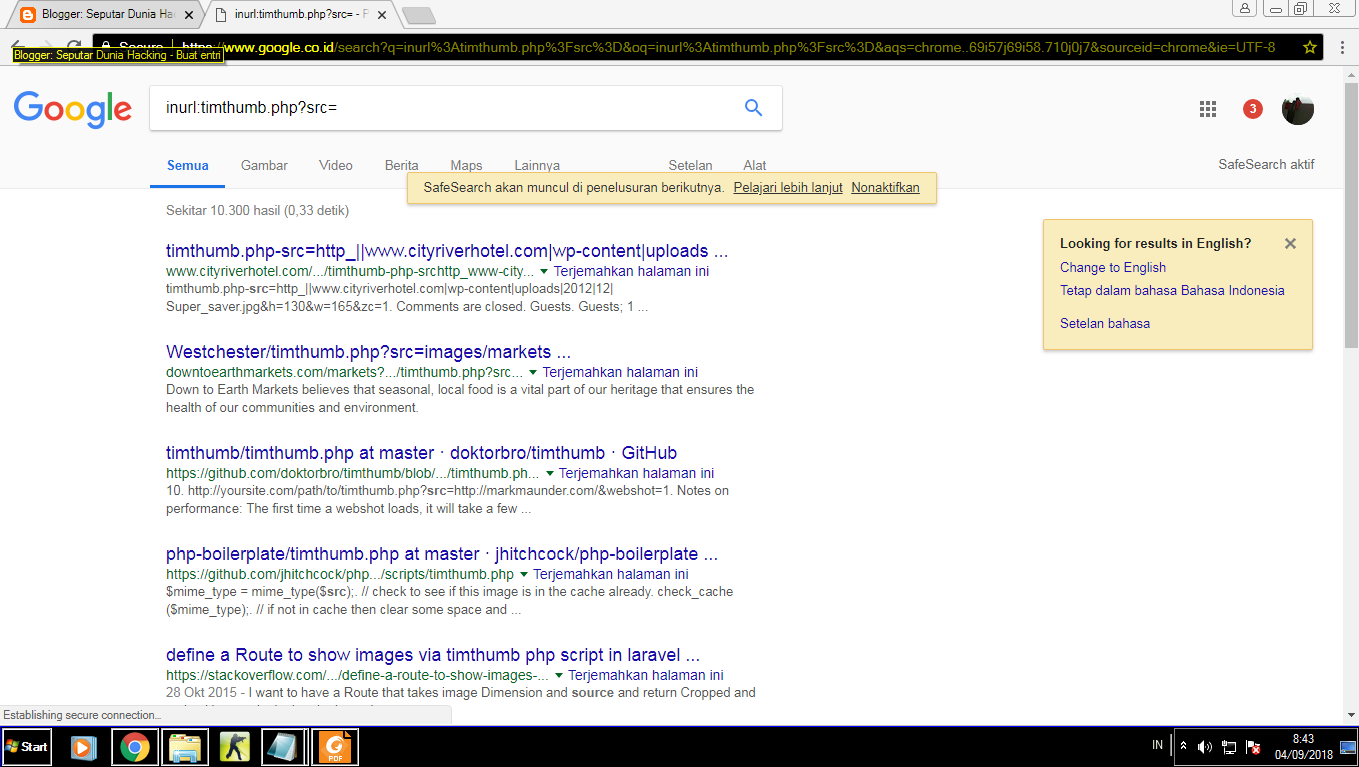Expand dropdown arrow next to stackoverflow URL
1359x767 pixels.
click(558, 676)
